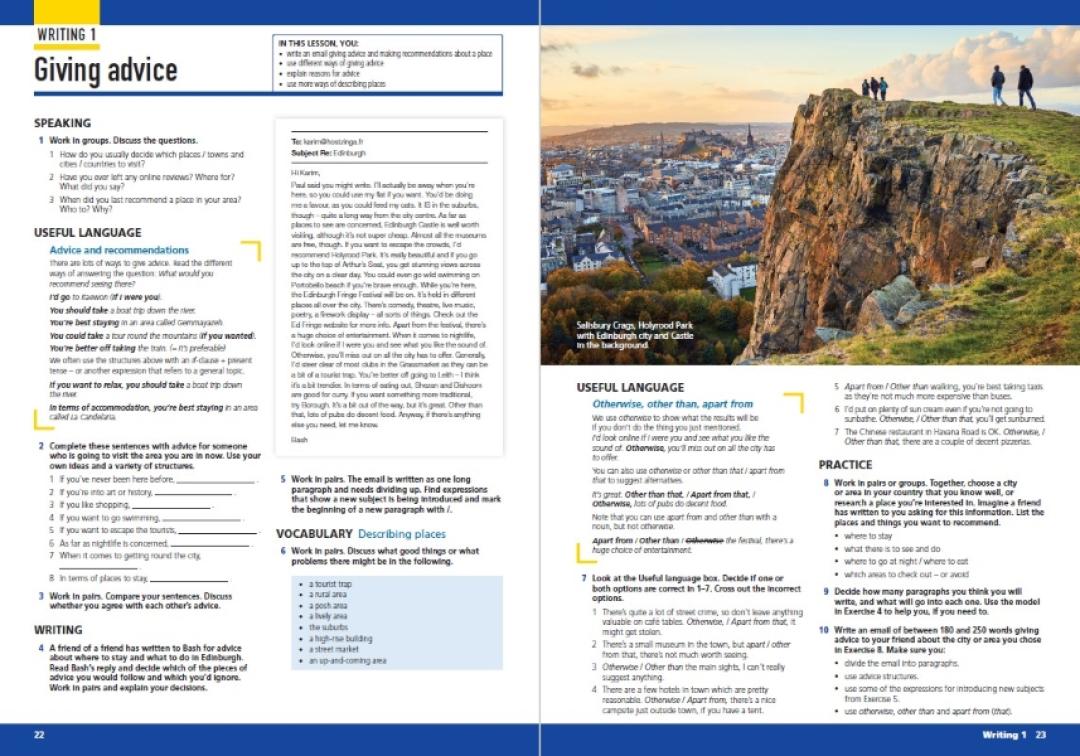Select "a tourist trap" in vocabulary list
Viewport: 1080px width, 756px height.
click(330, 584)
